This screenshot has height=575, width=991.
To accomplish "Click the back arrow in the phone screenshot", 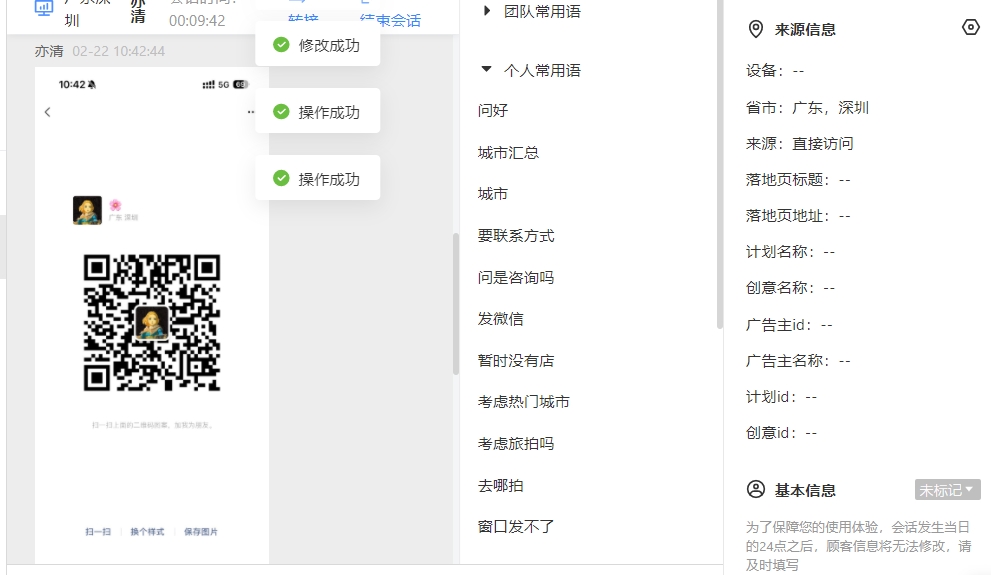I will coord(47,112).
